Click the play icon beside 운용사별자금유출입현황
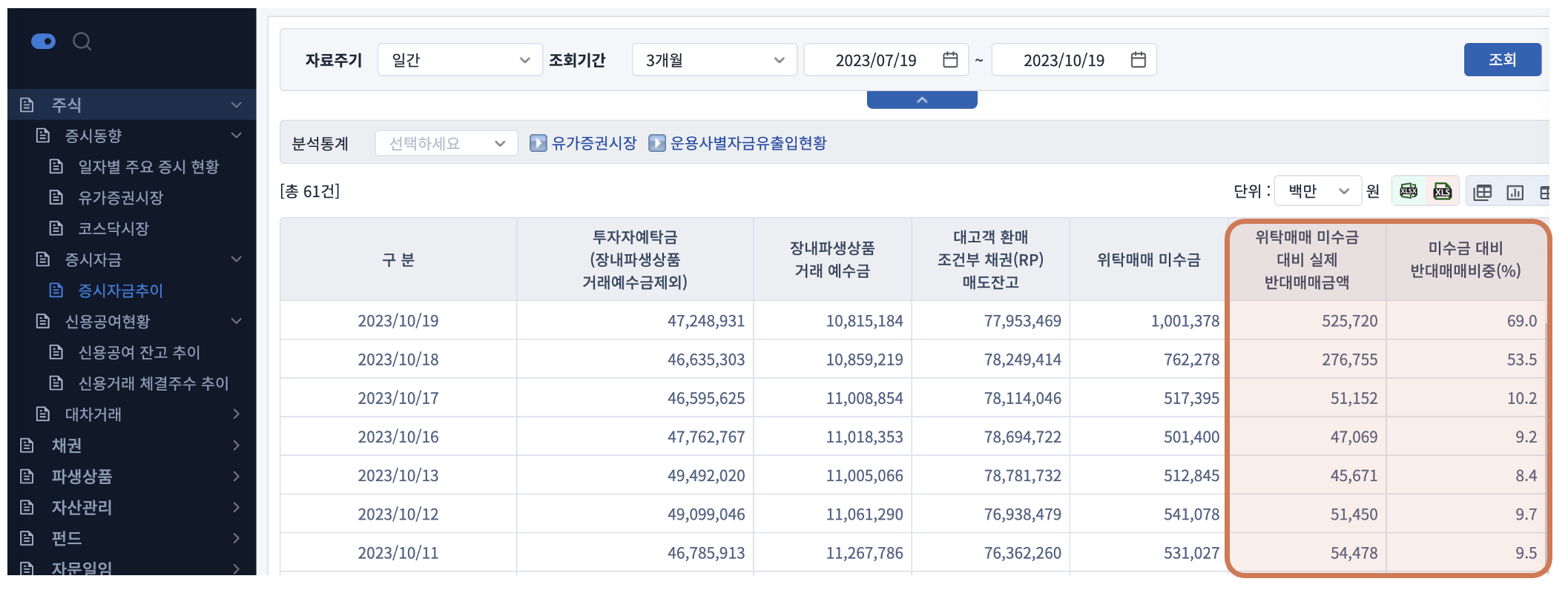1568x593 pixels. click(657, 143)
